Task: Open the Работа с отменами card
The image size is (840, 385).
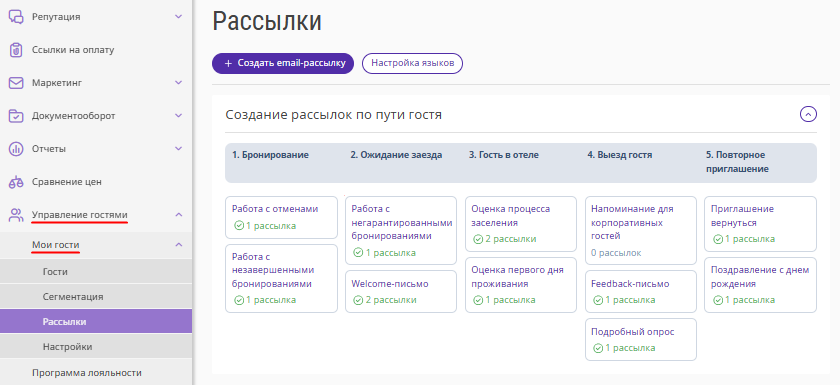Action: pyautogui.click(x=281, y=217)
